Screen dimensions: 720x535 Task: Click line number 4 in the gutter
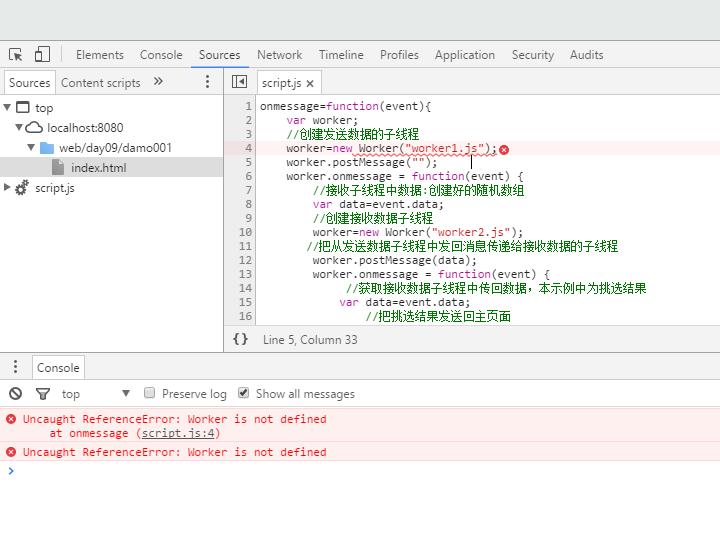coord(248,148)
